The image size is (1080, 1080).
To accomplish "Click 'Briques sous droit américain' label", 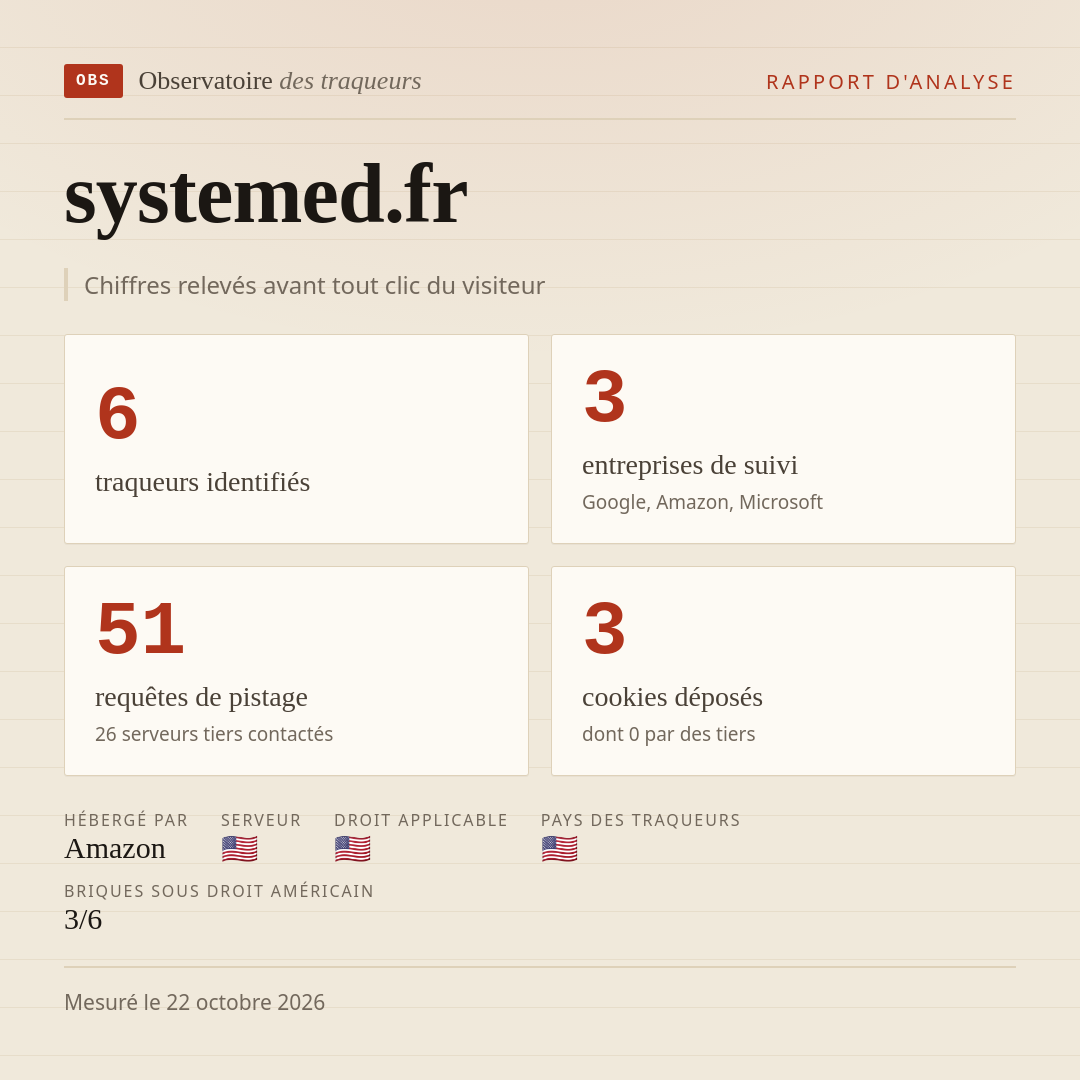I will [x=219, y=891].
